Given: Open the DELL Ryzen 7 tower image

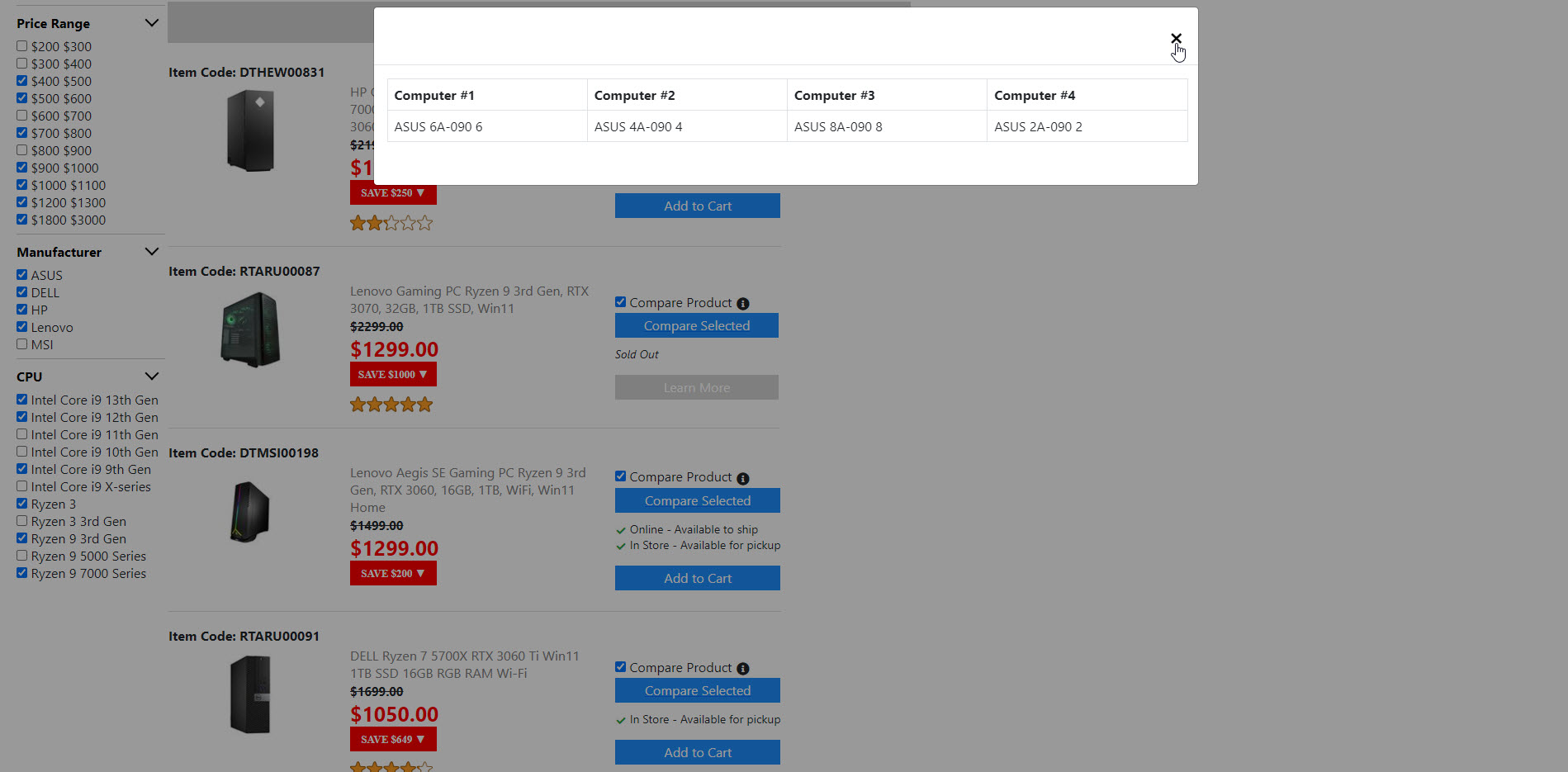Looking at the screenshot, I should click(x=250, y=694).
